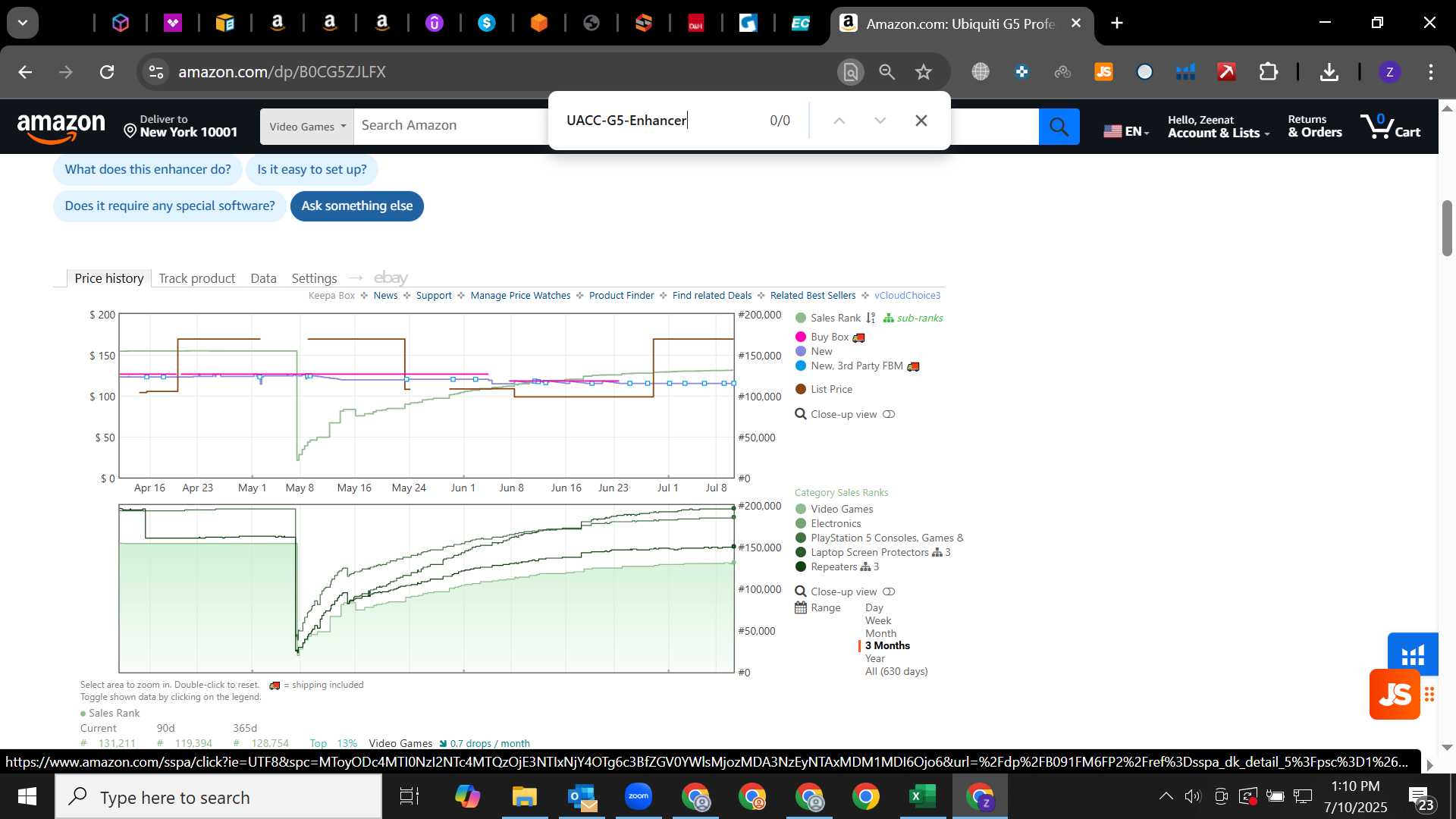Close the find-in-page bar
The width and height of the screenshot is (1456, 819).
click(x=921, y=121)
